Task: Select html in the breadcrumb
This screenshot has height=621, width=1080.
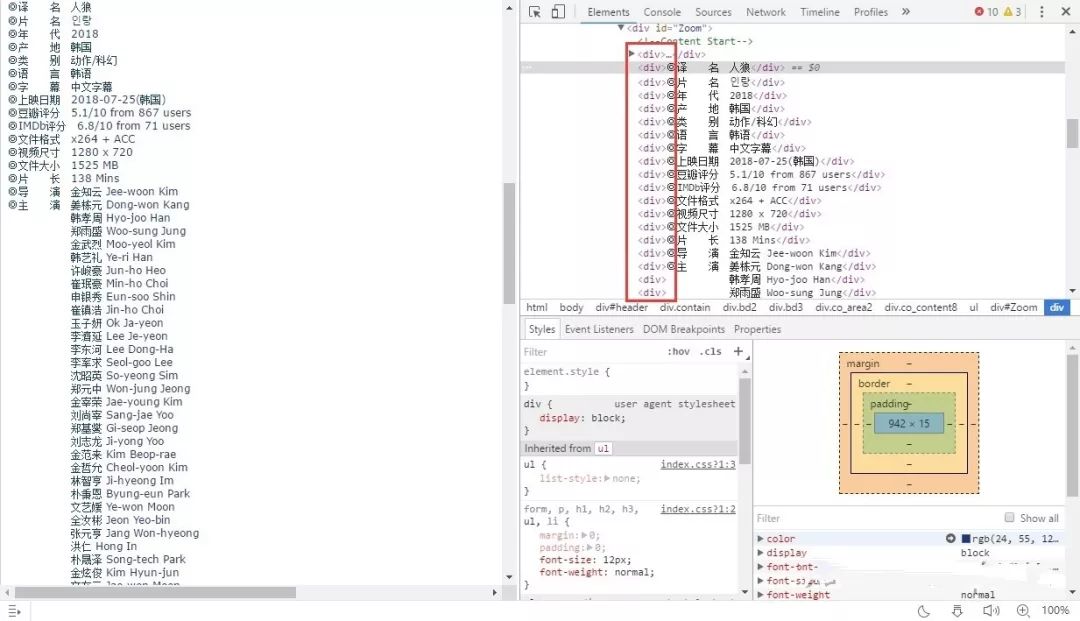Action: [537, 307]
